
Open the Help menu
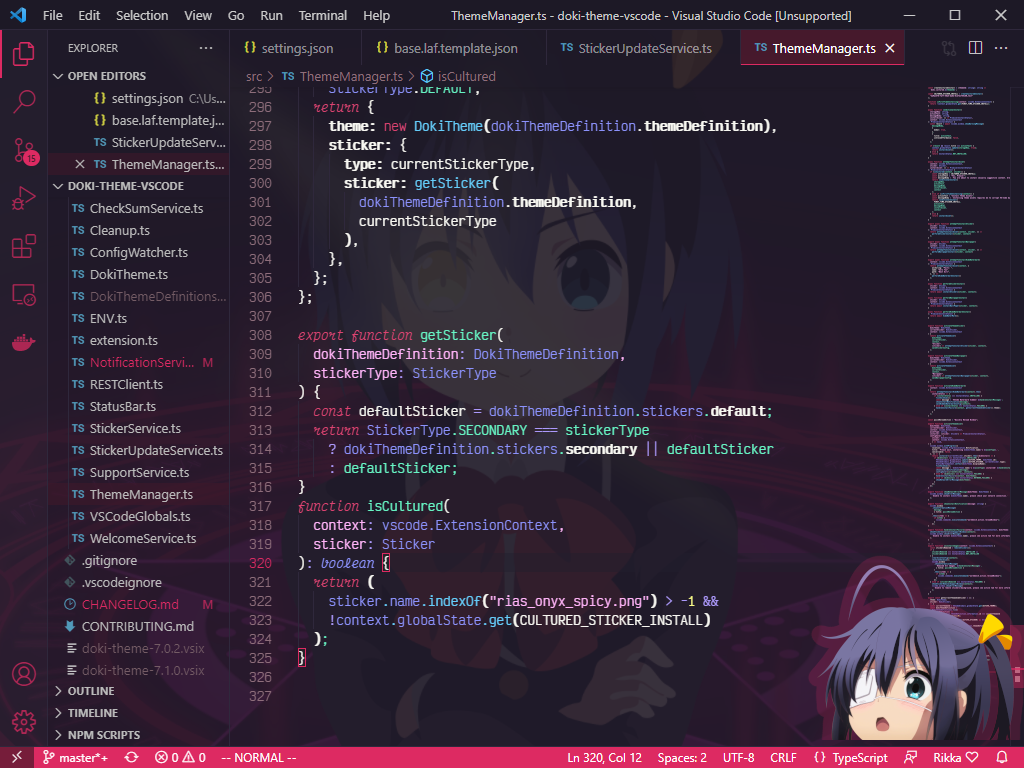tap(376, 15)
